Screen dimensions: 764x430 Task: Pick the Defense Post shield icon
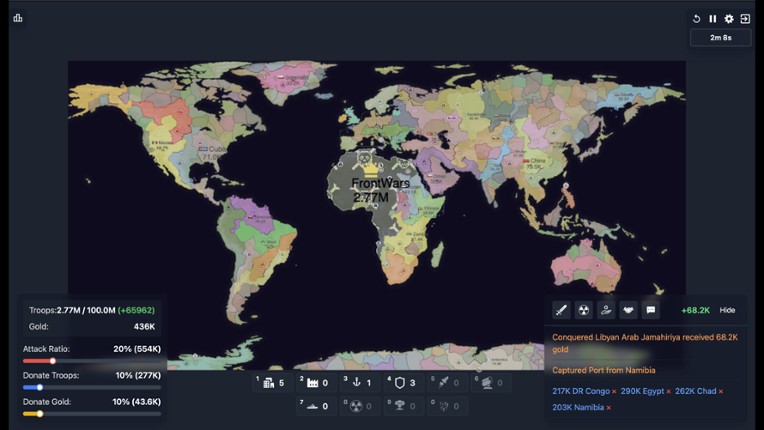point(399,383)
